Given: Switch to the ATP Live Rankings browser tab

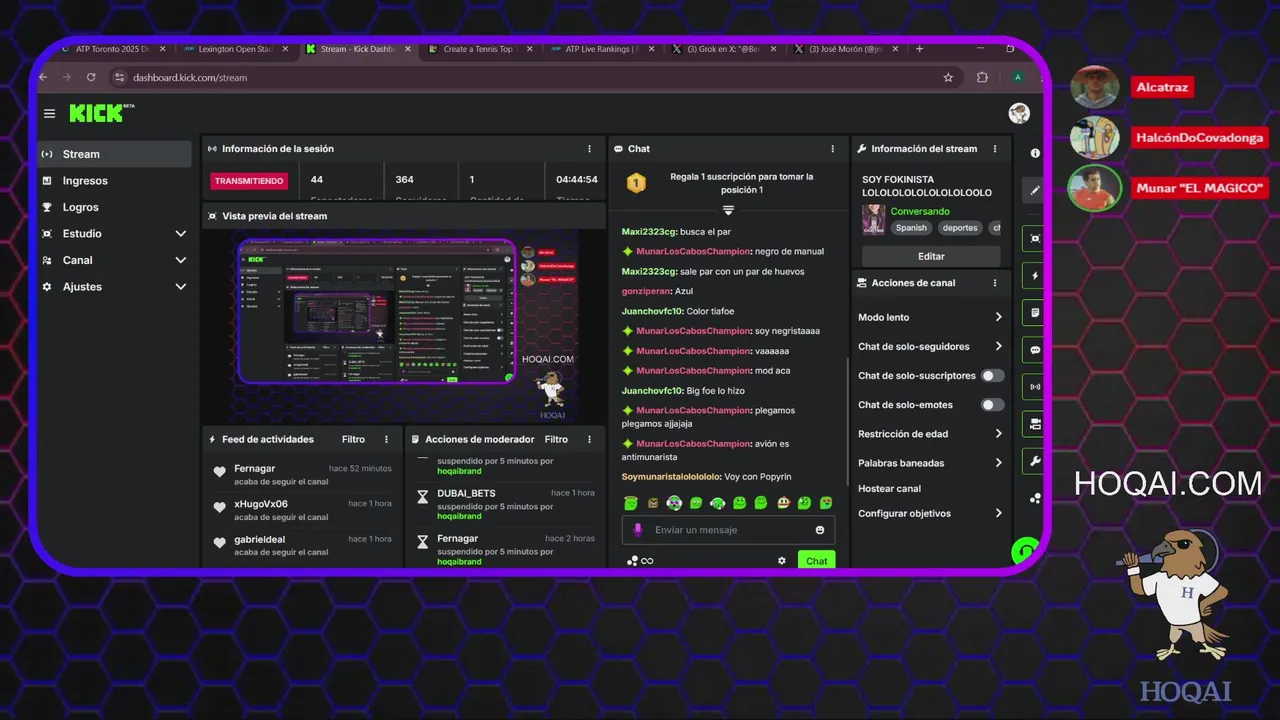Looking at the screenshot, I should [601, 49].
